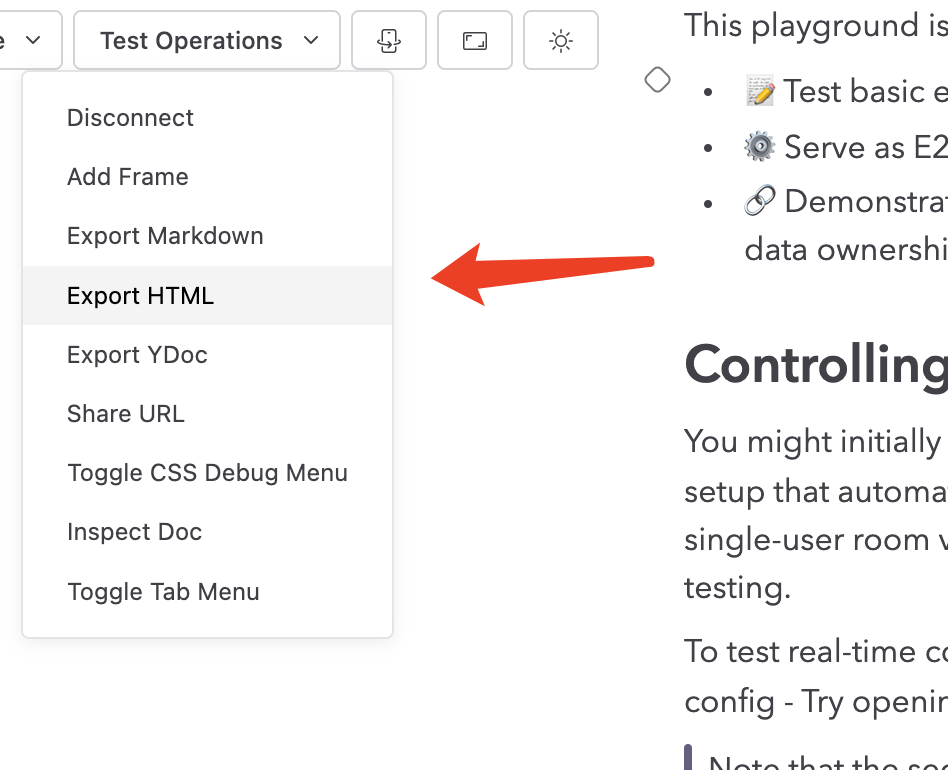This screenshot has width=948, height=770.
Task: Click the 'data ownershi' line of text
Action: tap(846, 250)
